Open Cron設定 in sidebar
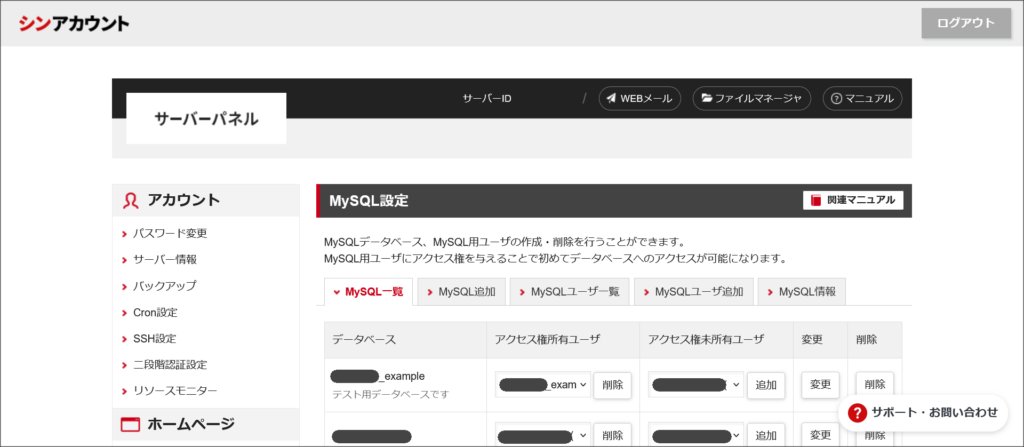The width and height of the screenshot is (1024, 447). [x=155, y=312]
